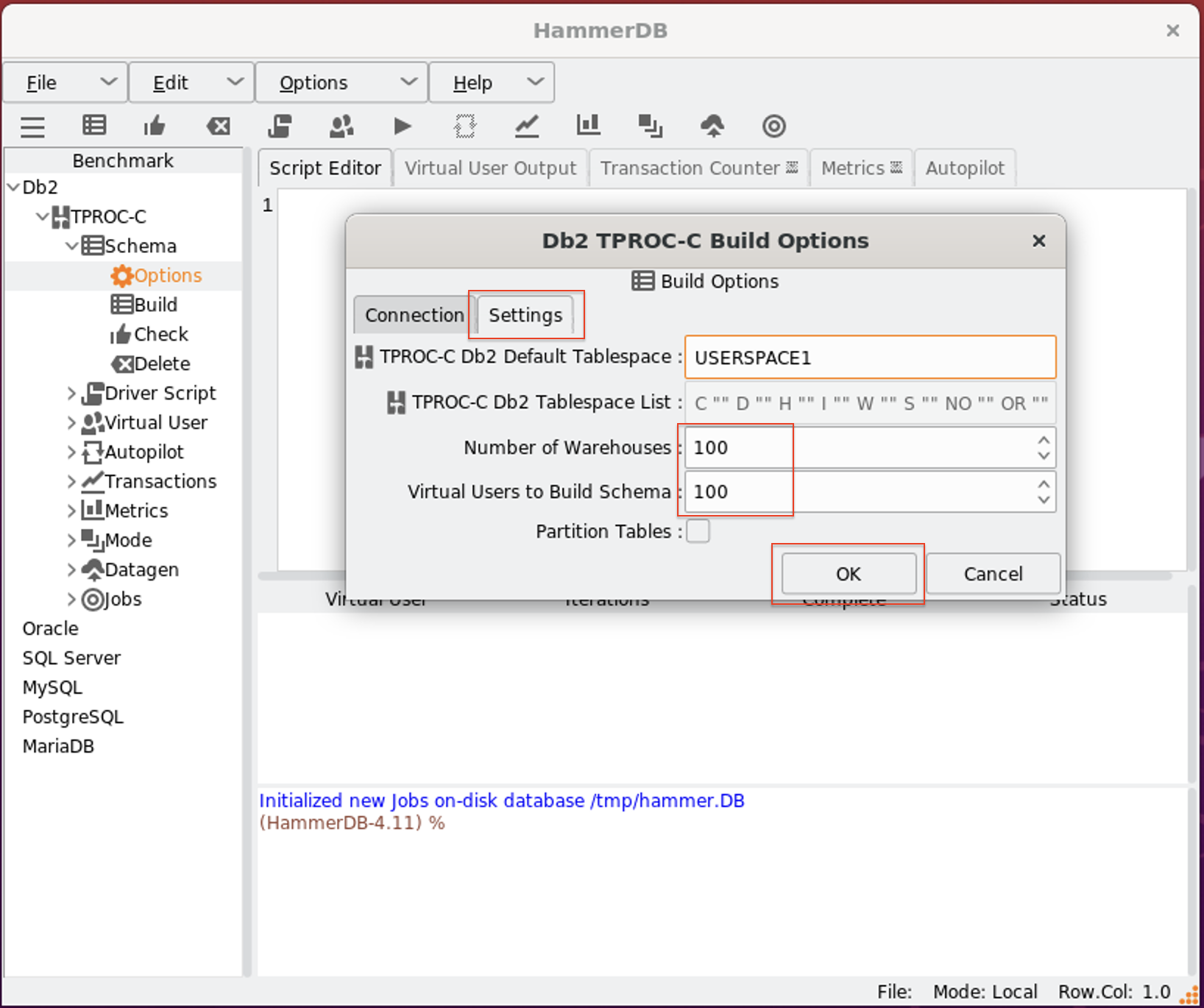This screenshot has height=1008, width=1204.
Task: Increase Number of Warehouses with up arrow
Action: coord(1043,440)
